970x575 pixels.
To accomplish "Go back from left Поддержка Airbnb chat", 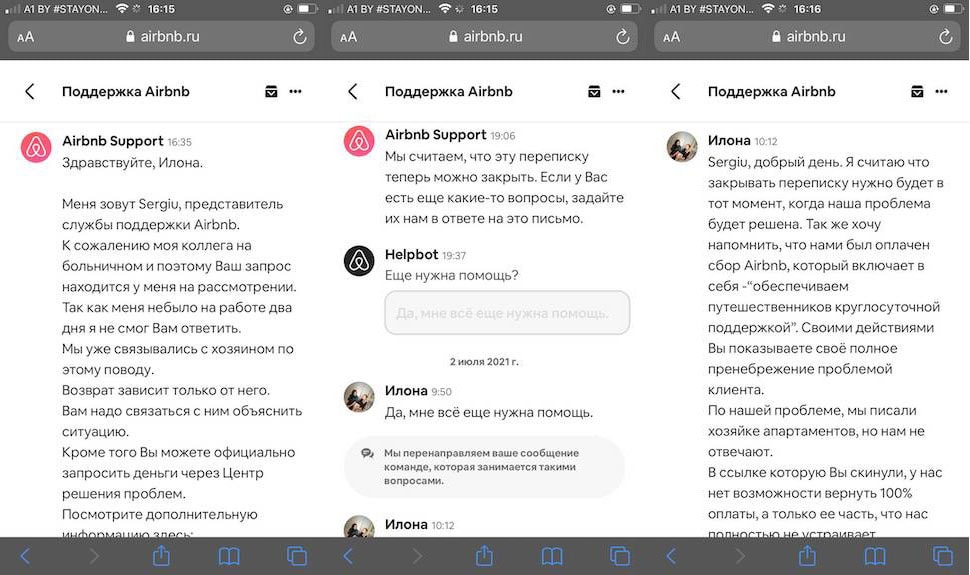I will click(x=29, y=92).
